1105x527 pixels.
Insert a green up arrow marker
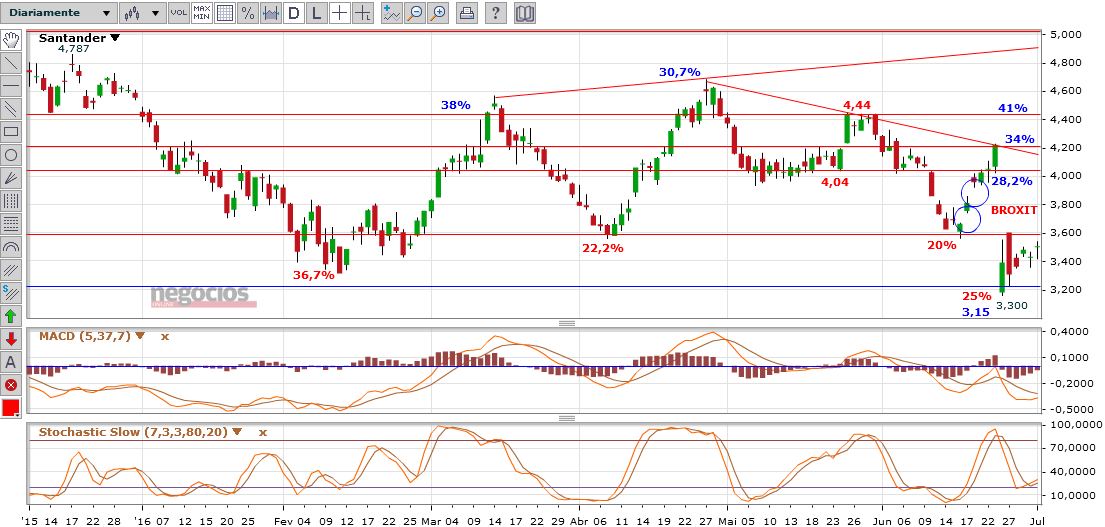click(x=11, y=316)
